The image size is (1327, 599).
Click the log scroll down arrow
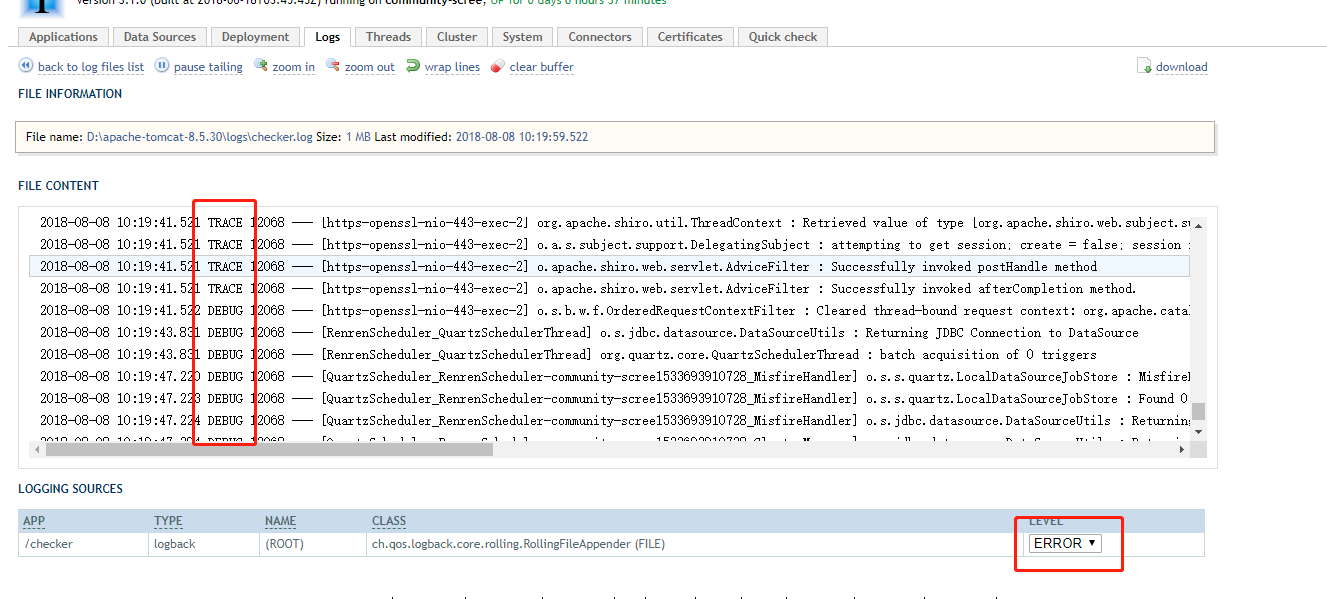pos(1198,431)
